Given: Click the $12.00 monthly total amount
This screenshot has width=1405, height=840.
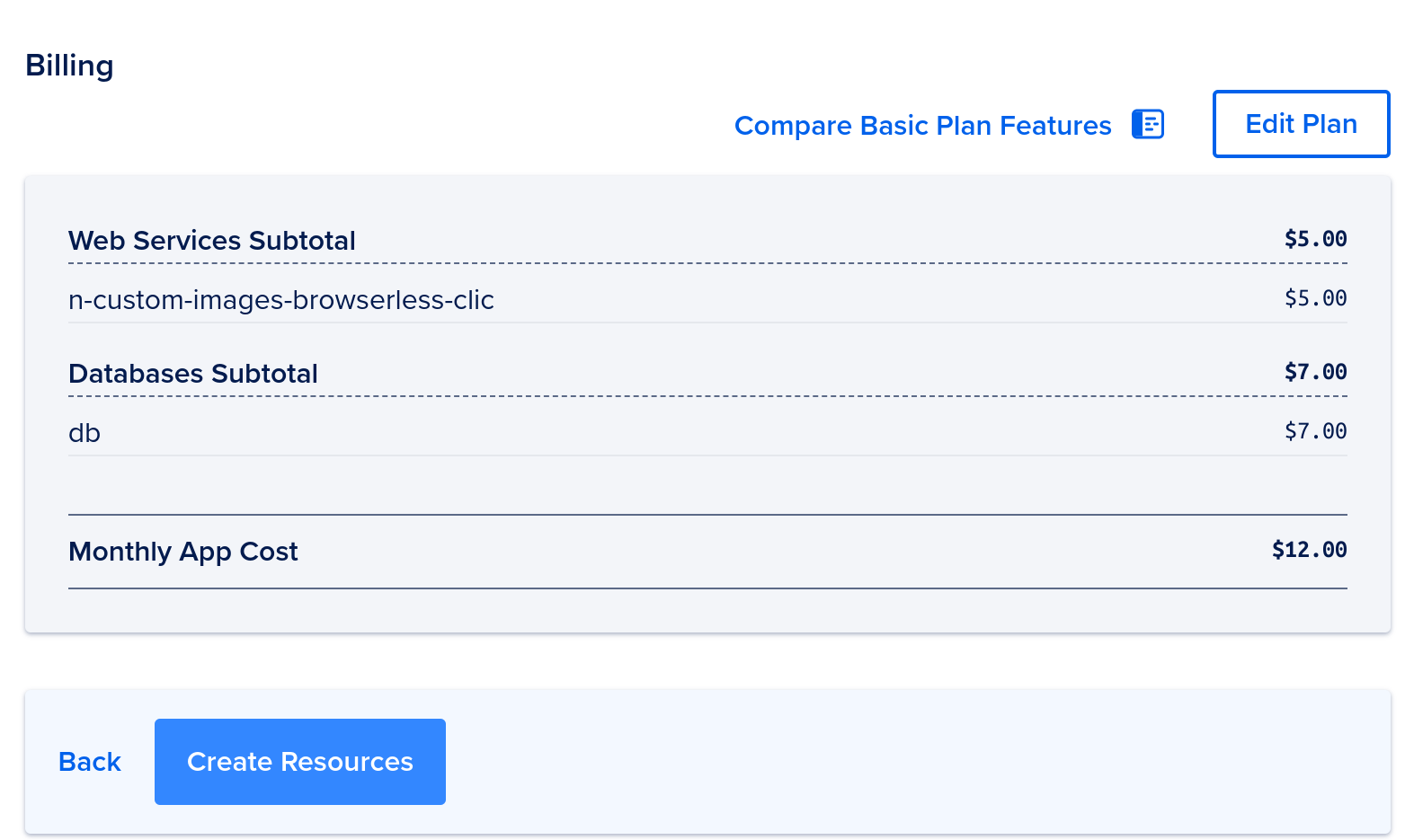Looking at the screenshot, I should click(x=1309, y=550).
